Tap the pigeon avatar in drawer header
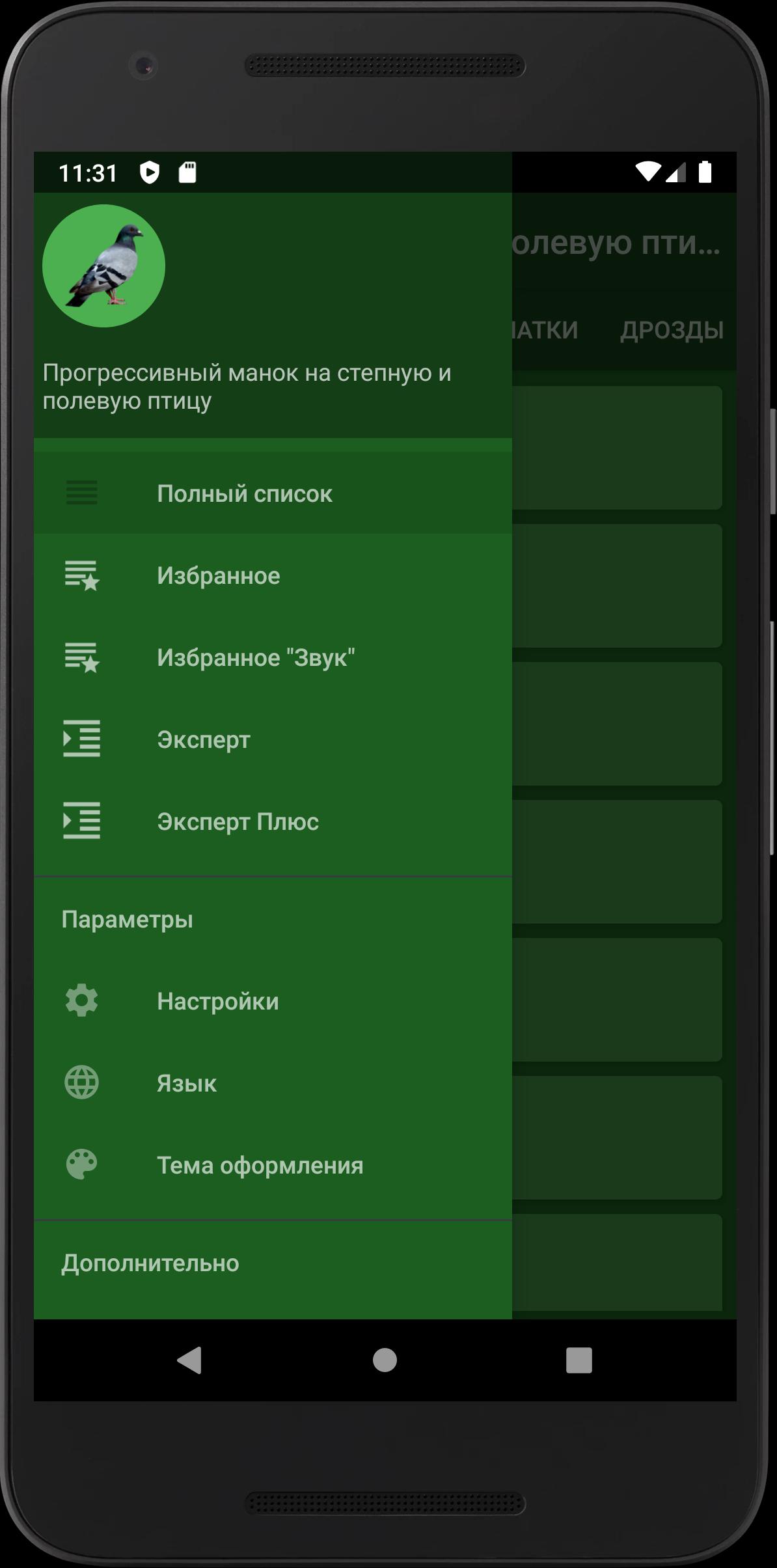The height and width of the screenshot is (1568, 777). [x=103, y=266]
